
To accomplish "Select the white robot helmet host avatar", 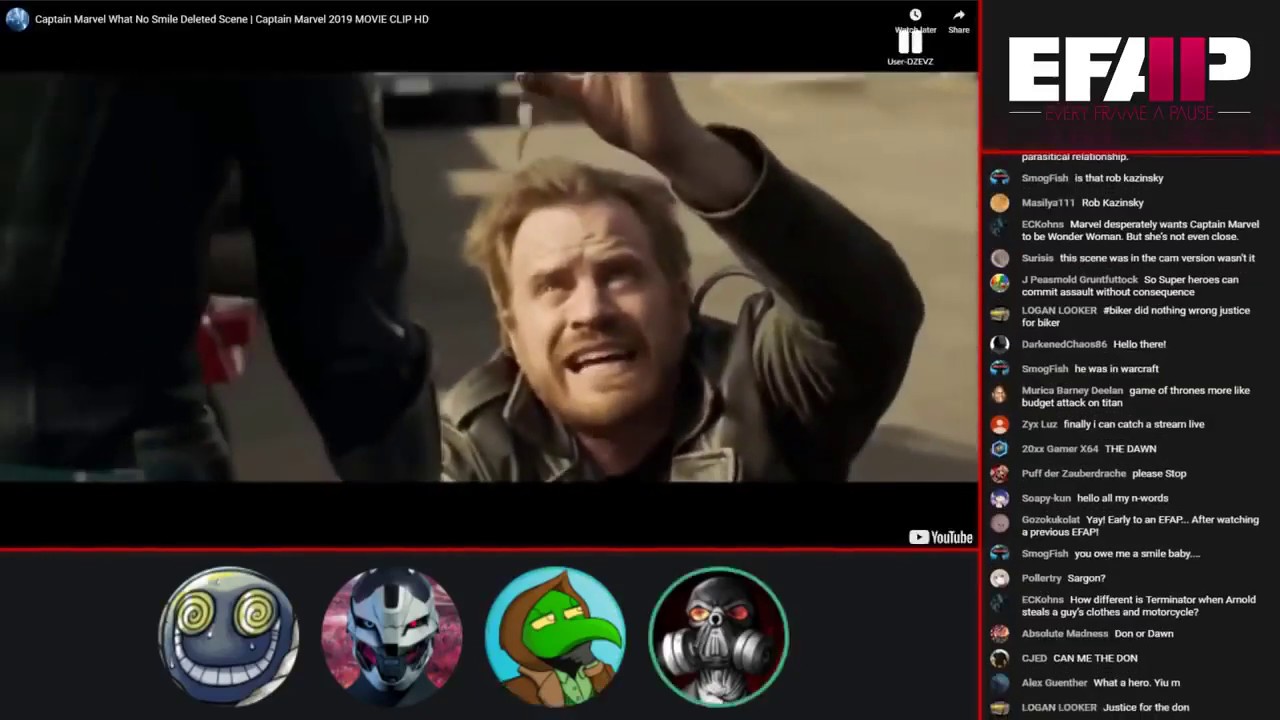I will click(x=392, y=637).
